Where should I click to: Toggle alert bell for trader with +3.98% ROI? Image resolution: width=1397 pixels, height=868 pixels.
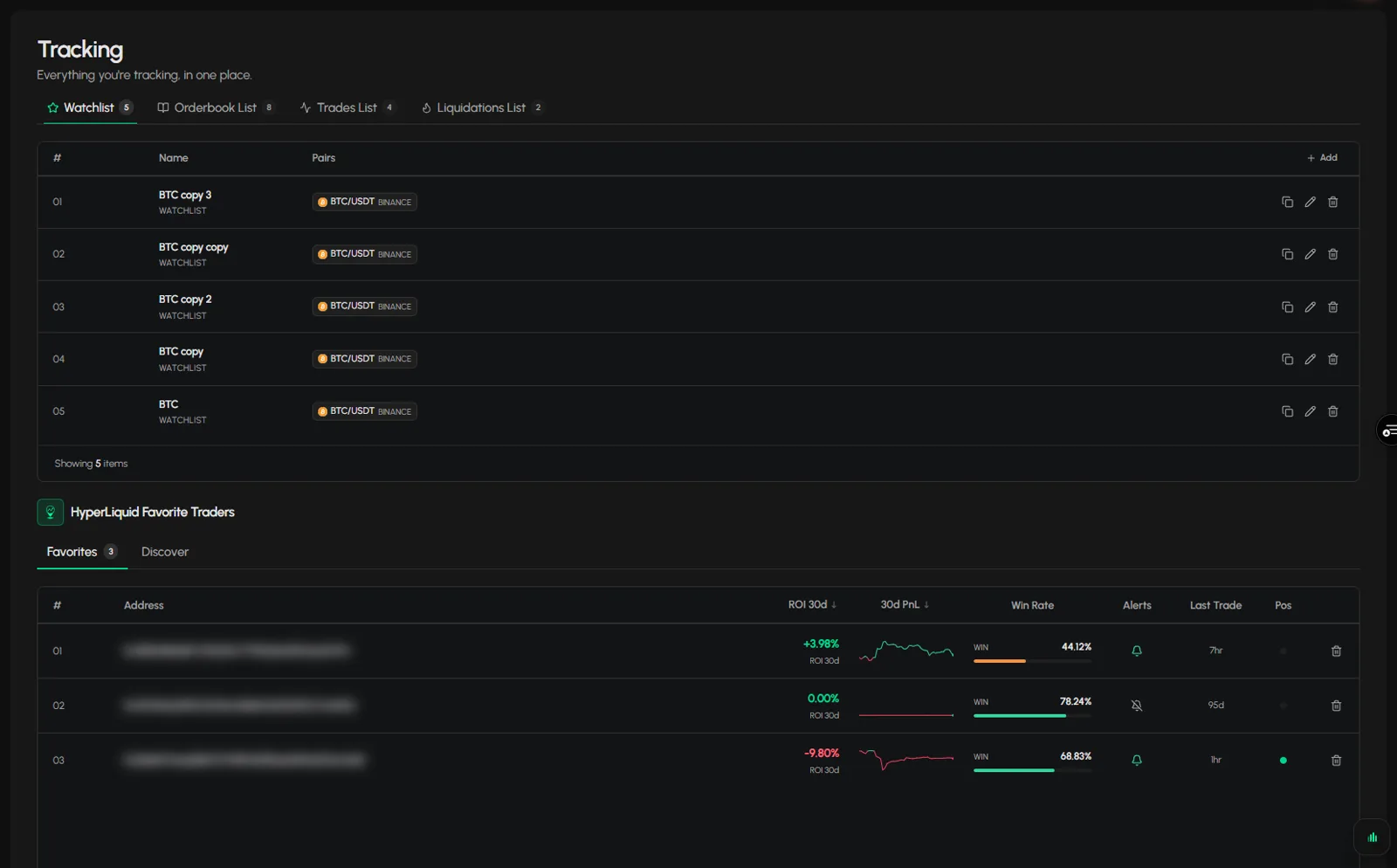click(x=1137, y=651)
